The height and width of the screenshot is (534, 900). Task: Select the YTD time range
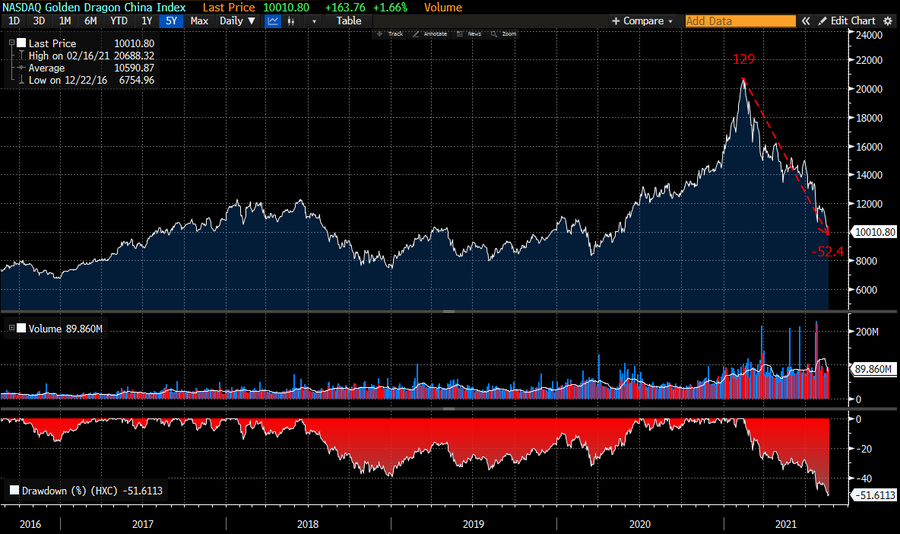pyautogui.click(x=119, y=21)
